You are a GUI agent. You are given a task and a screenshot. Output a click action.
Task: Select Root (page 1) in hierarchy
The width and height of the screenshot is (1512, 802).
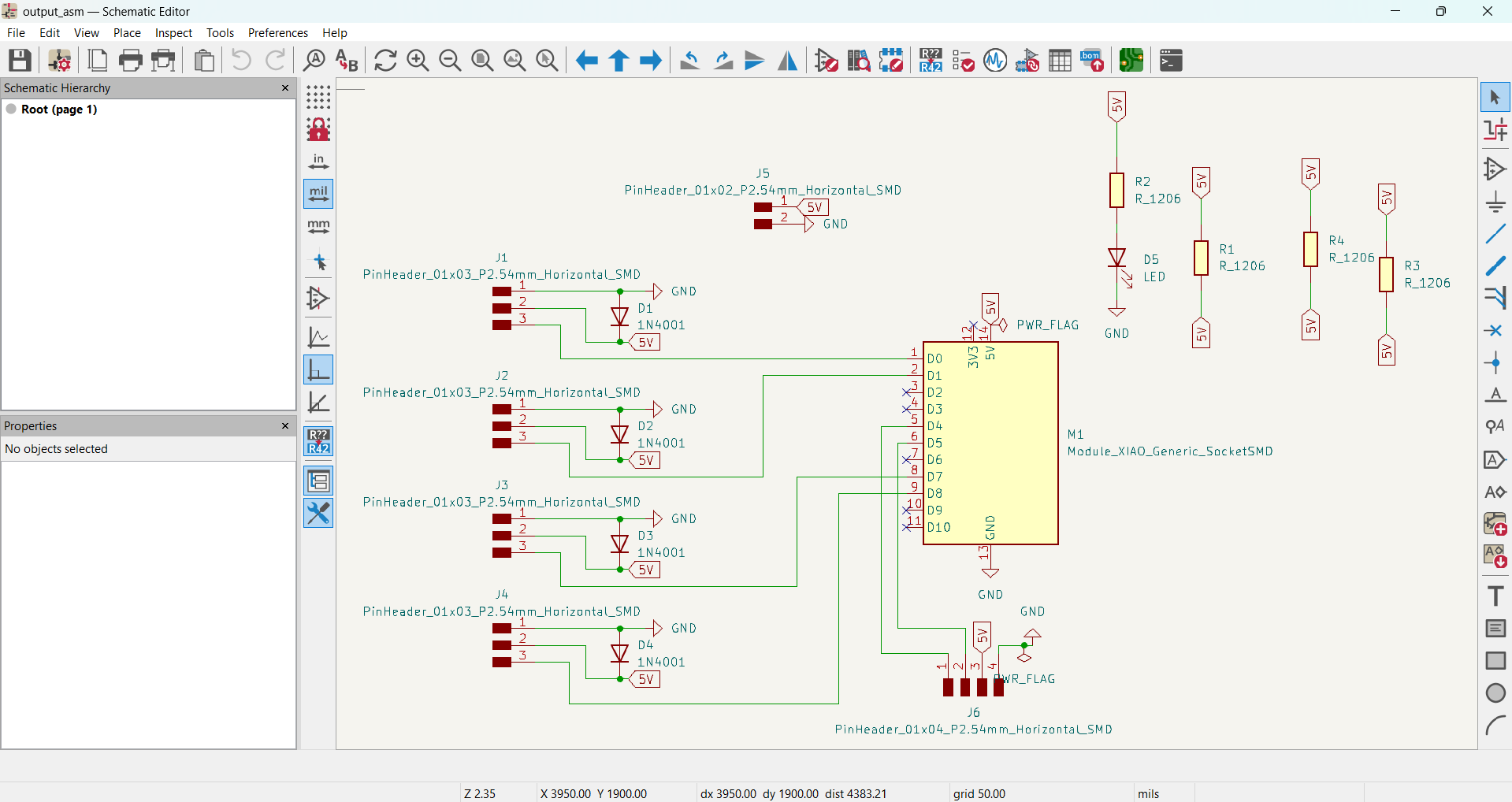coord(59,110)
